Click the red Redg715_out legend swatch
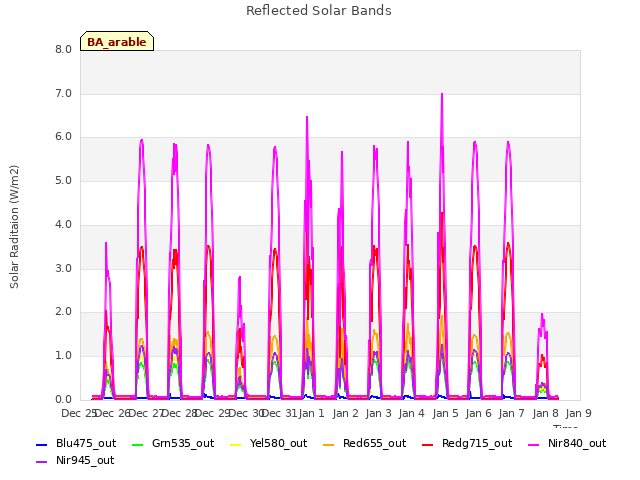Screen dimensions: 640x480 point(428,444)
